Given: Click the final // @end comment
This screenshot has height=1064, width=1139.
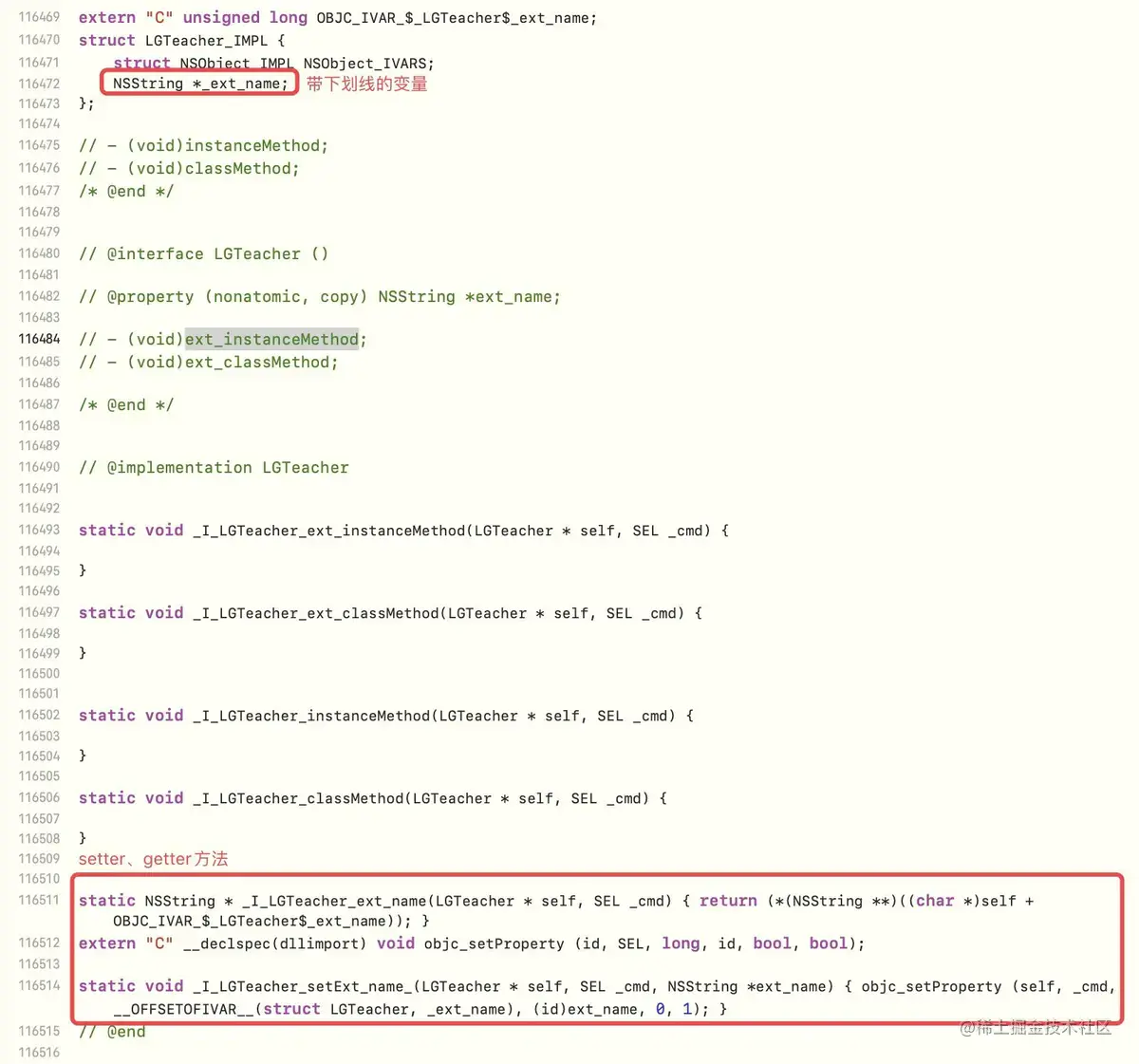Looking at the screenshot, I should click(112, 1032).
